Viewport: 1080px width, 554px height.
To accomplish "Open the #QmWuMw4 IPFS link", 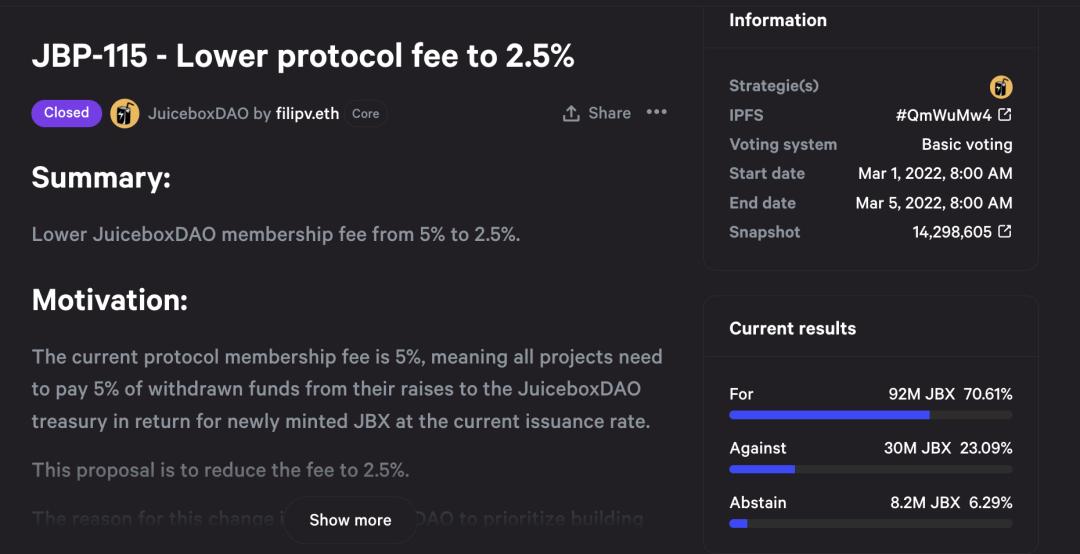I will [x=943, y=115].
